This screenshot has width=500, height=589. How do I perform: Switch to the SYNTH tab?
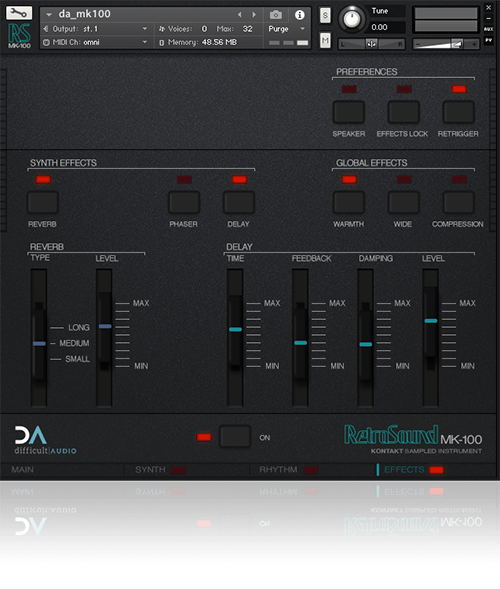tap(150, 470)
